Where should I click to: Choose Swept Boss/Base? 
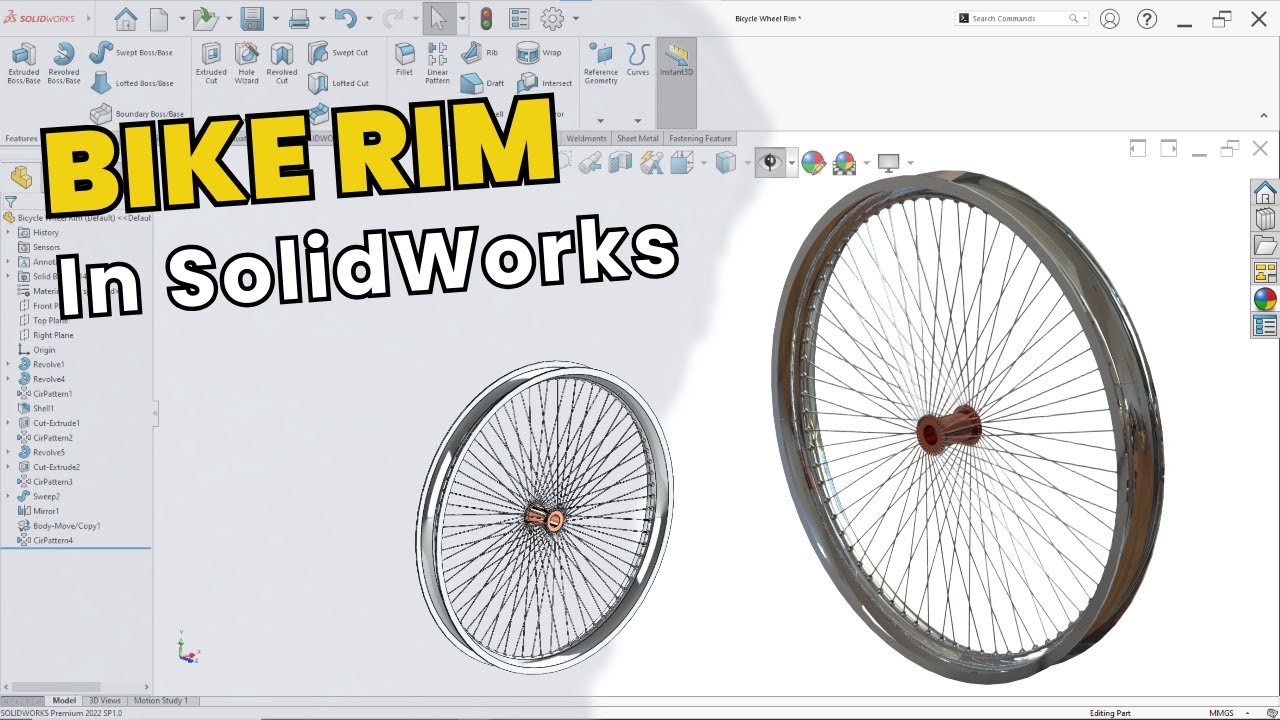tap(131, 52)
